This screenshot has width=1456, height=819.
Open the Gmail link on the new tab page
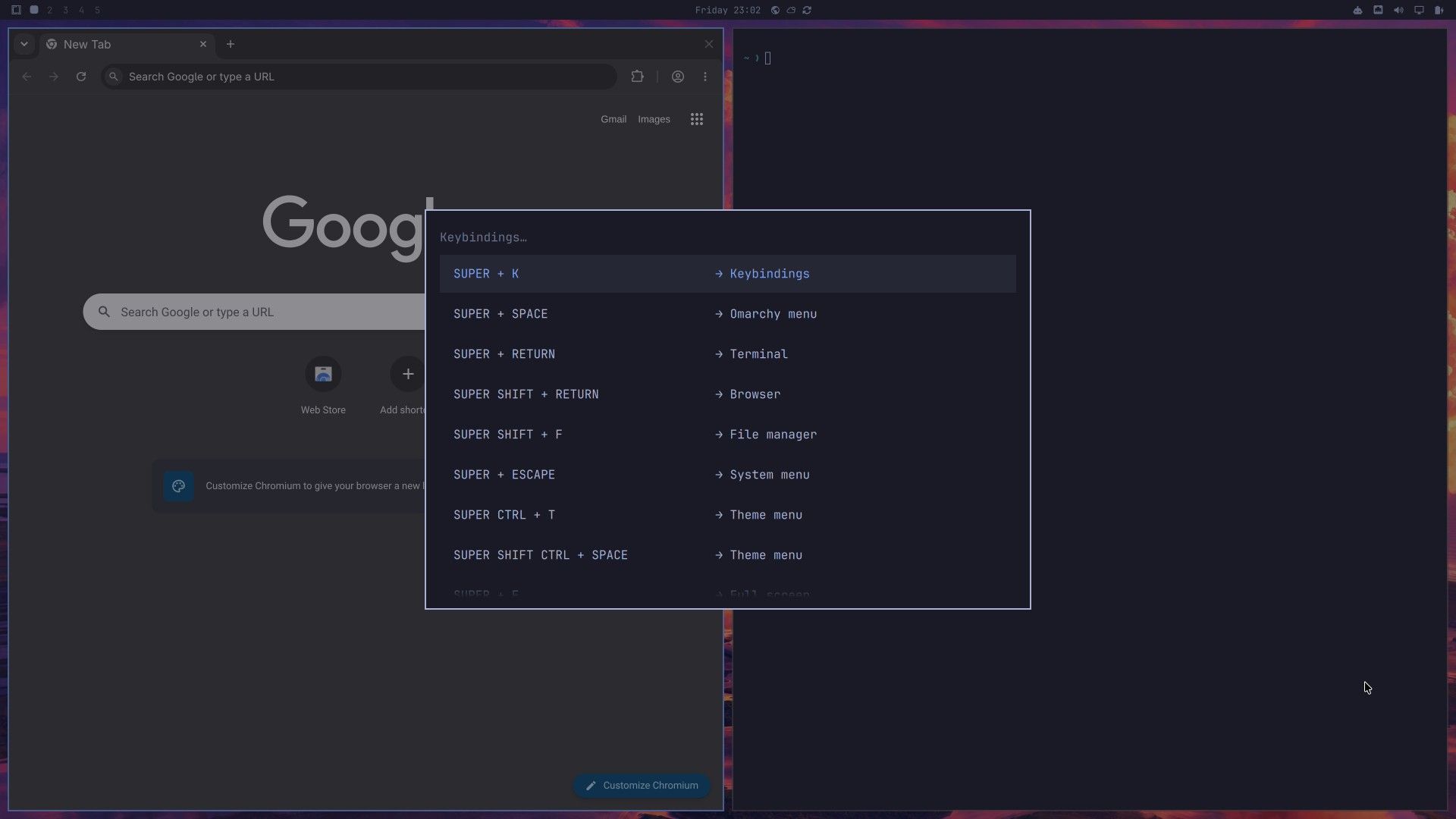613,119
